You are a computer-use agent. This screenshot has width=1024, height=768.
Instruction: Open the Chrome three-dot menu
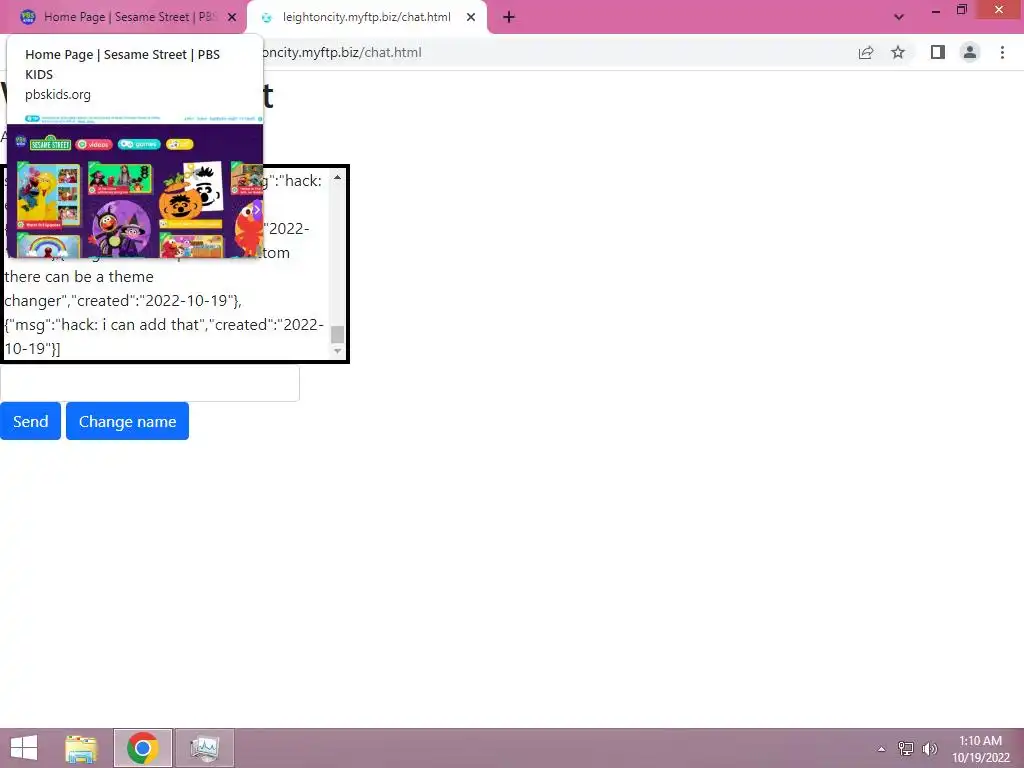point(1002,52)
